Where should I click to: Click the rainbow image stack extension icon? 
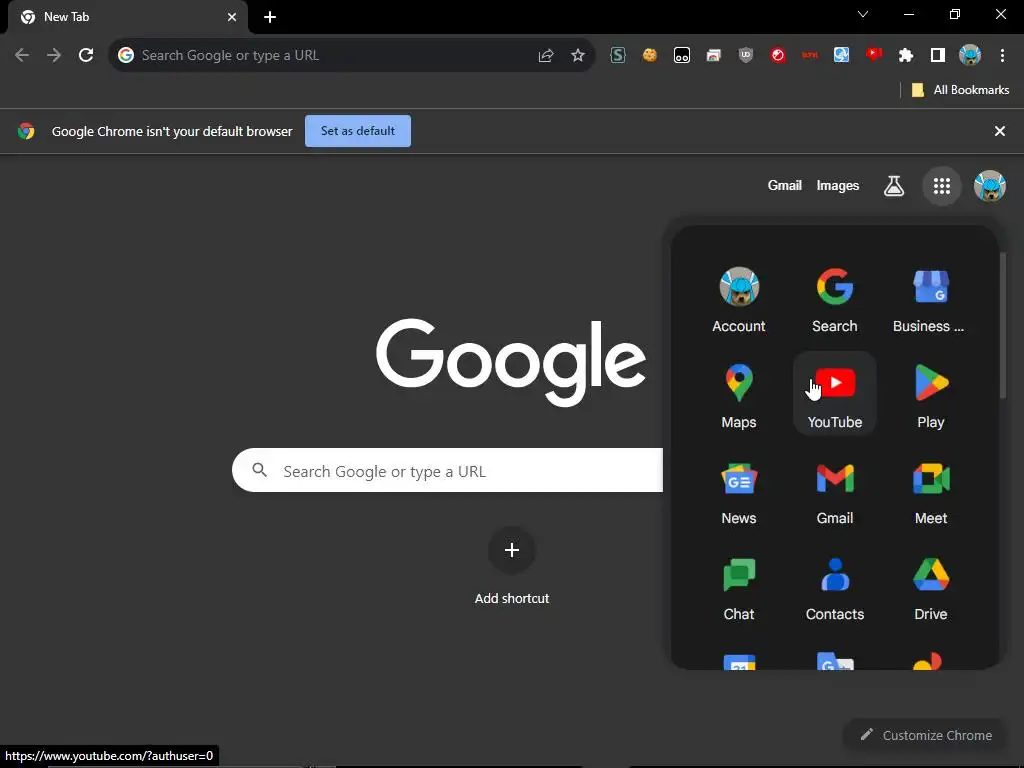[714, 56]
